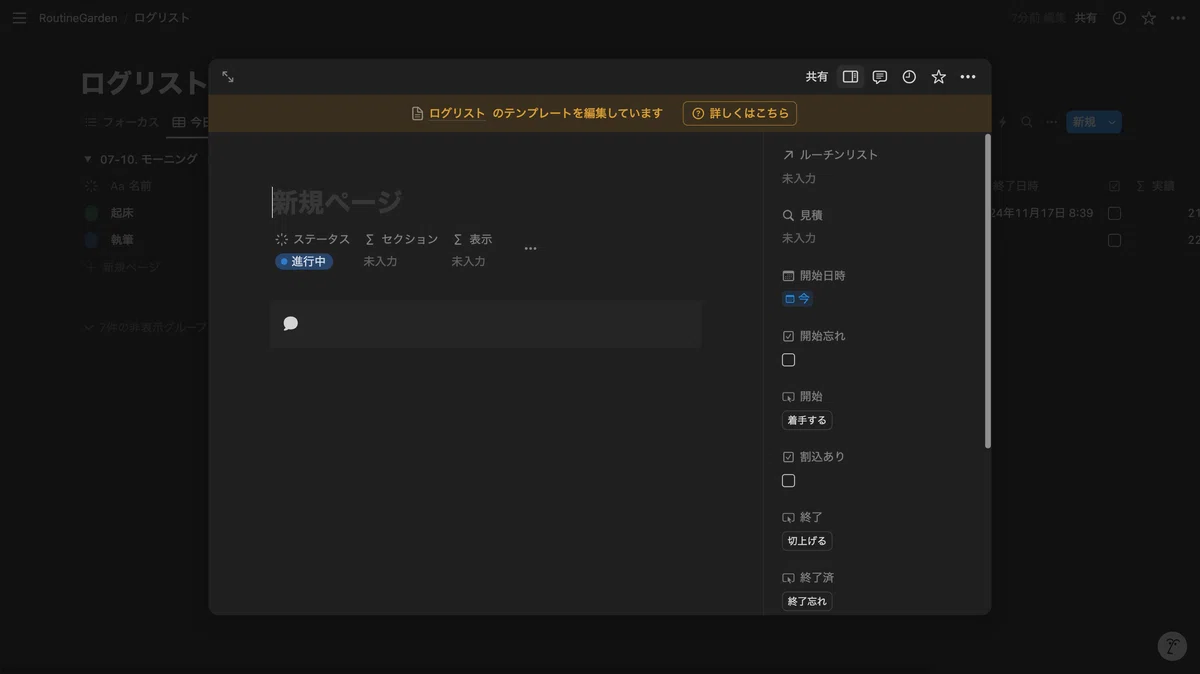The width and height of the screenshot is (1200, 674).
Task: Click the search icon in the database toolbar
Action: (1026, 122)
